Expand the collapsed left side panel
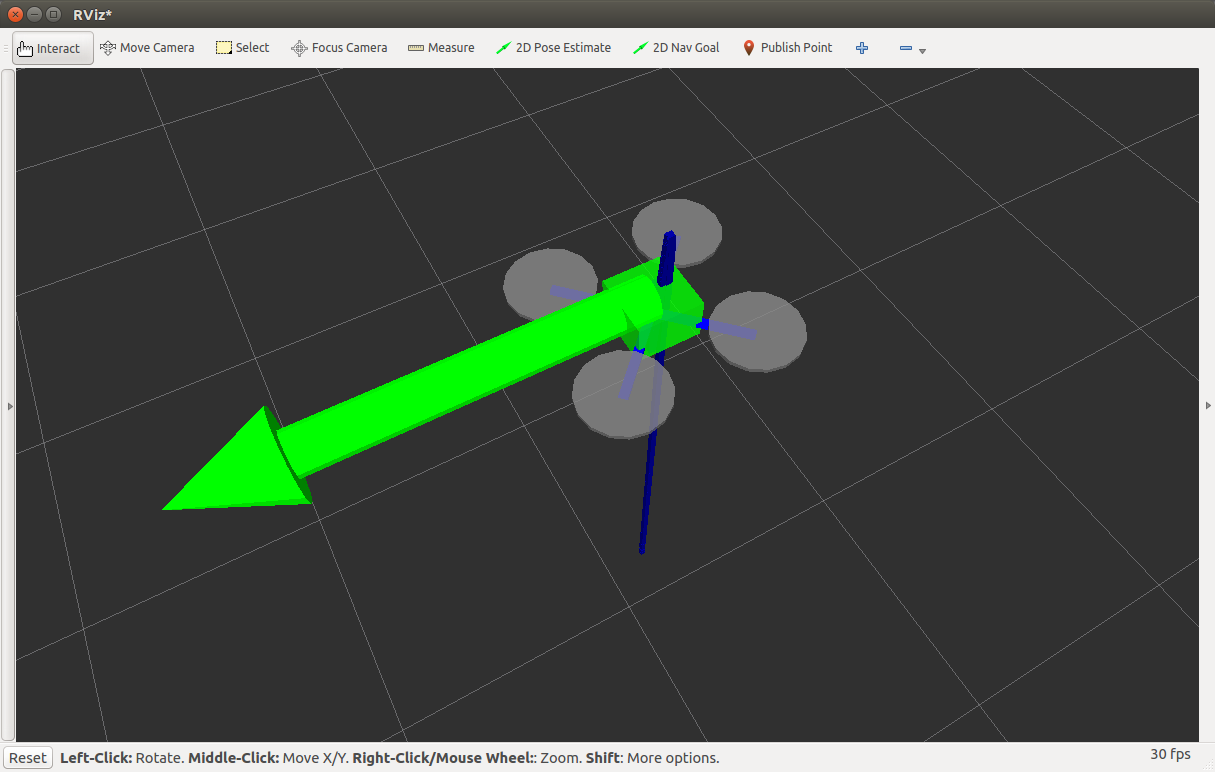 point(8,406)
